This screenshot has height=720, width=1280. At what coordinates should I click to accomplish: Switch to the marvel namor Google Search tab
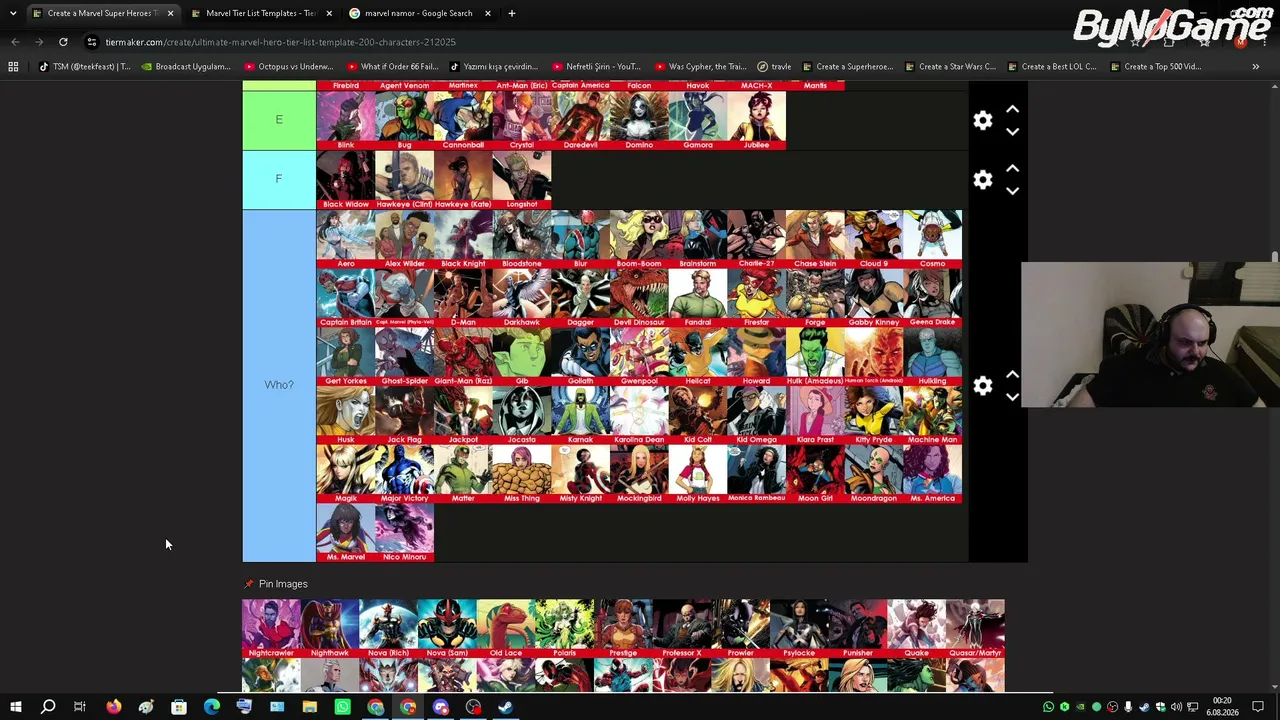tap(418, 13)
